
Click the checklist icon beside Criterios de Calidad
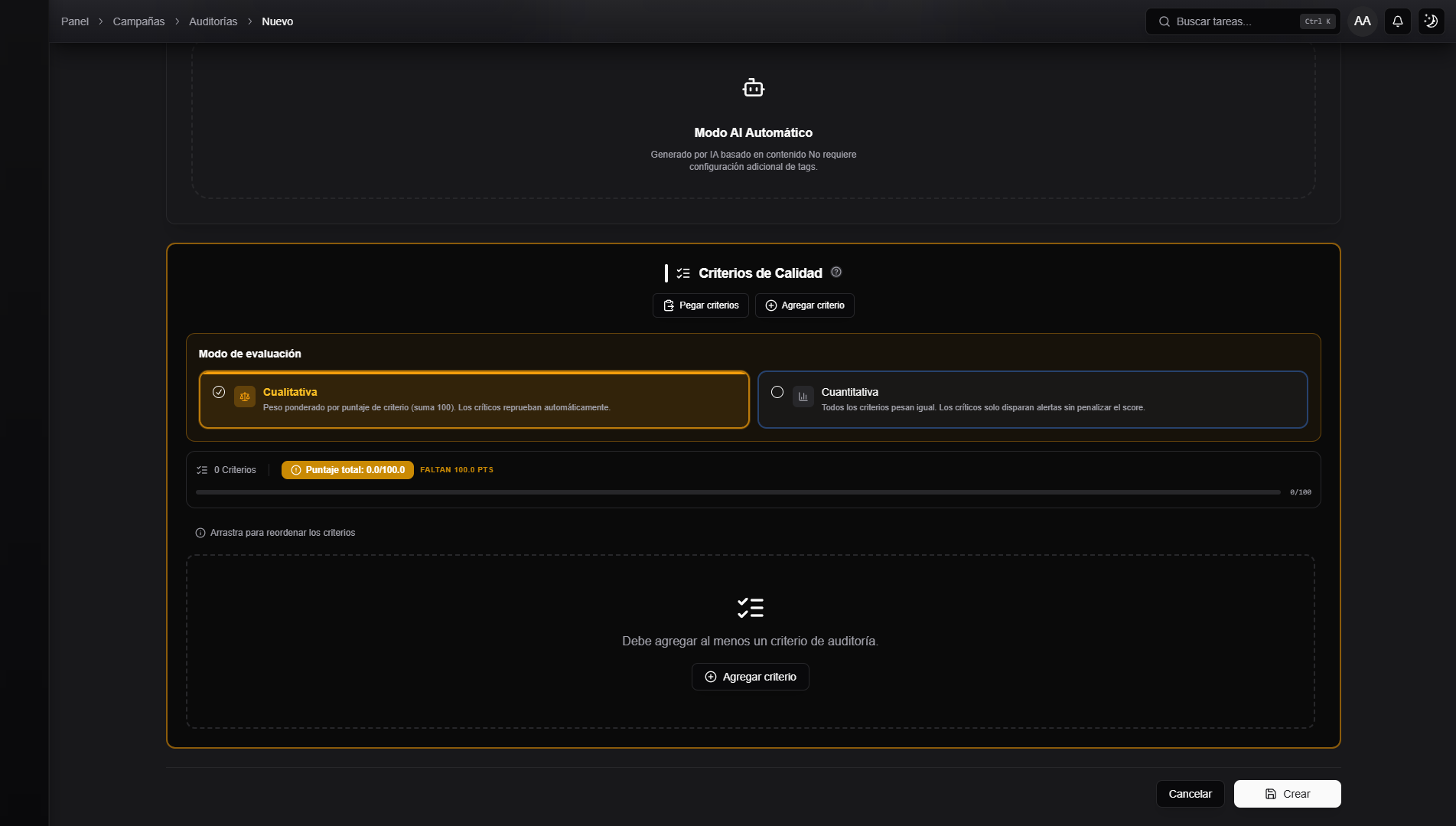point(683,273)
